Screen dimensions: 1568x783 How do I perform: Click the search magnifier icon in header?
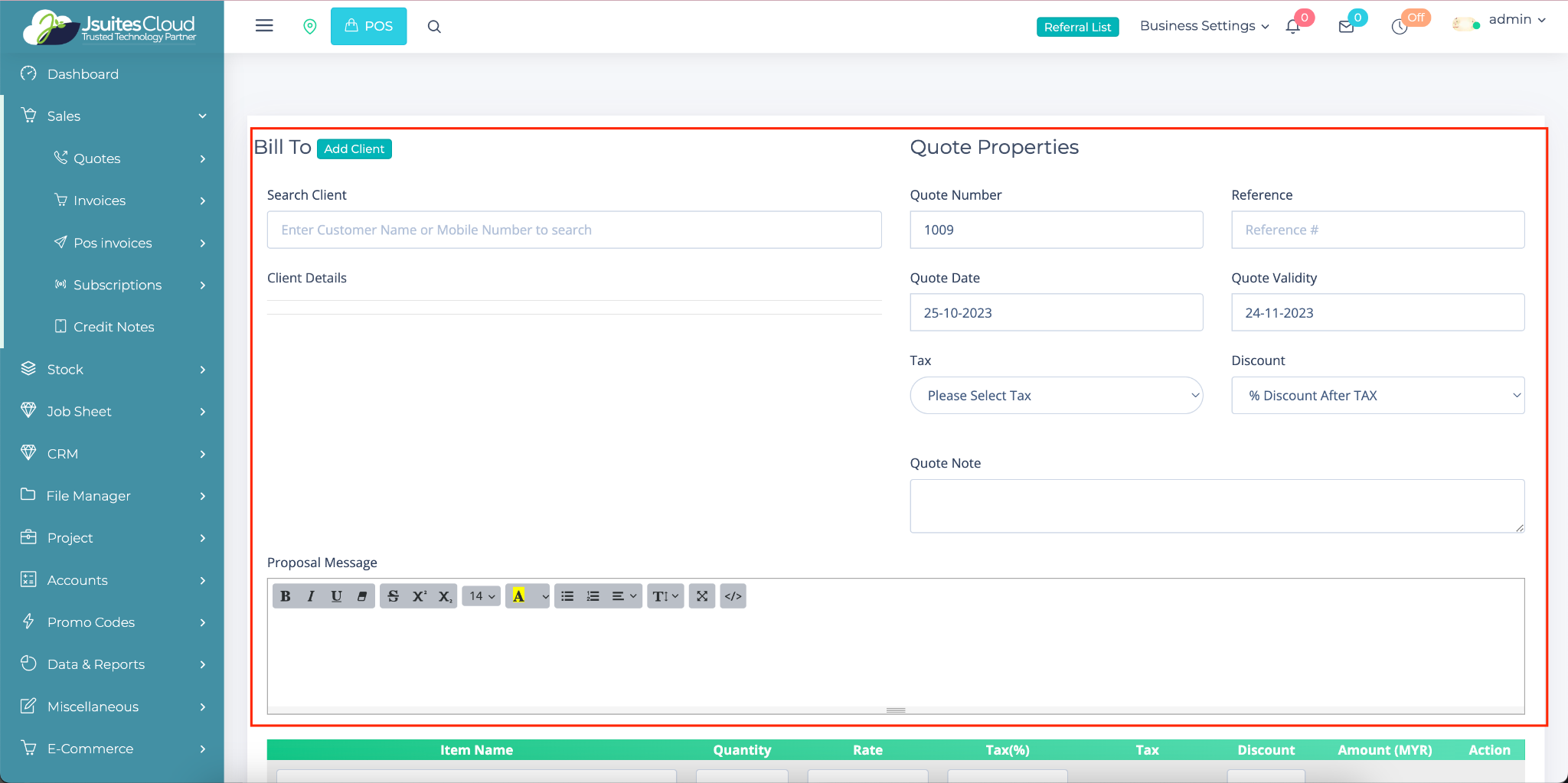[434, 27]
